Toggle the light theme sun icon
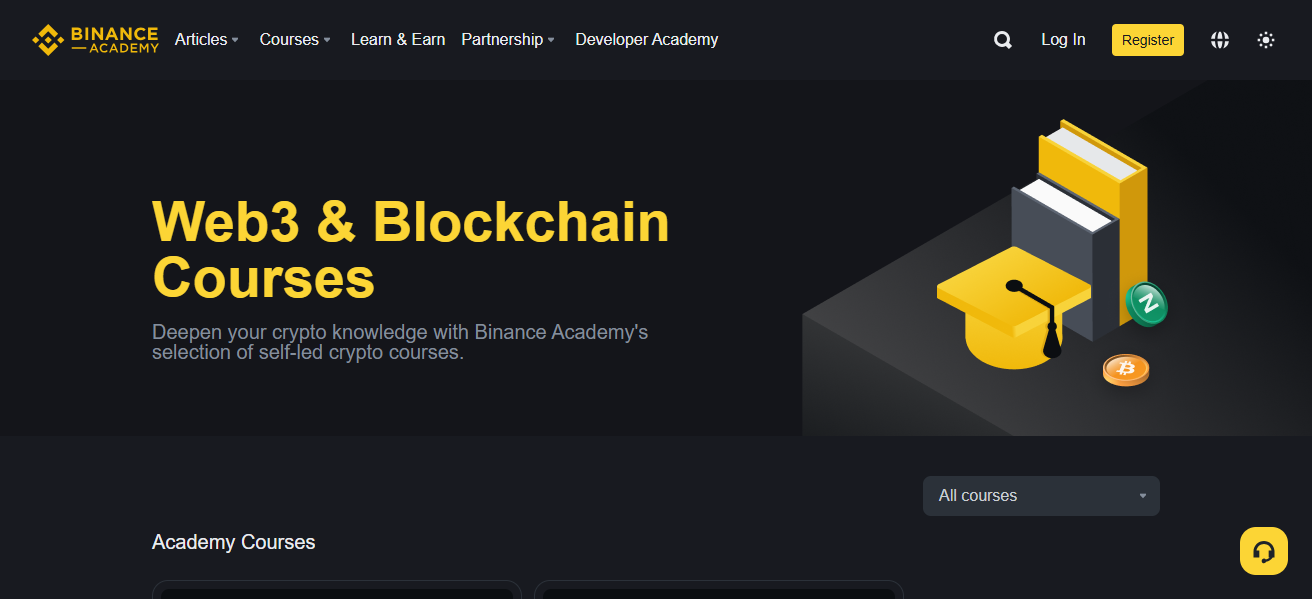Screen dimensions: 1312x599 1266,40
